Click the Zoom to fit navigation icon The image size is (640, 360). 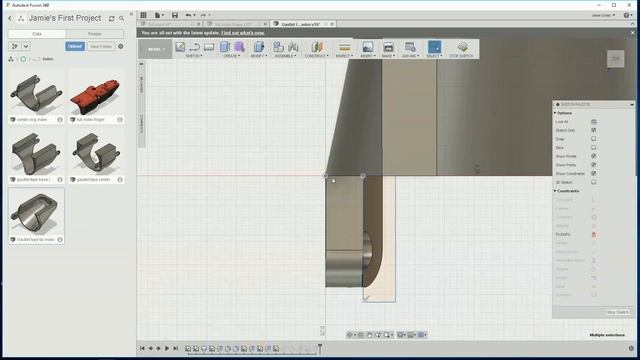tap(387, 335)
